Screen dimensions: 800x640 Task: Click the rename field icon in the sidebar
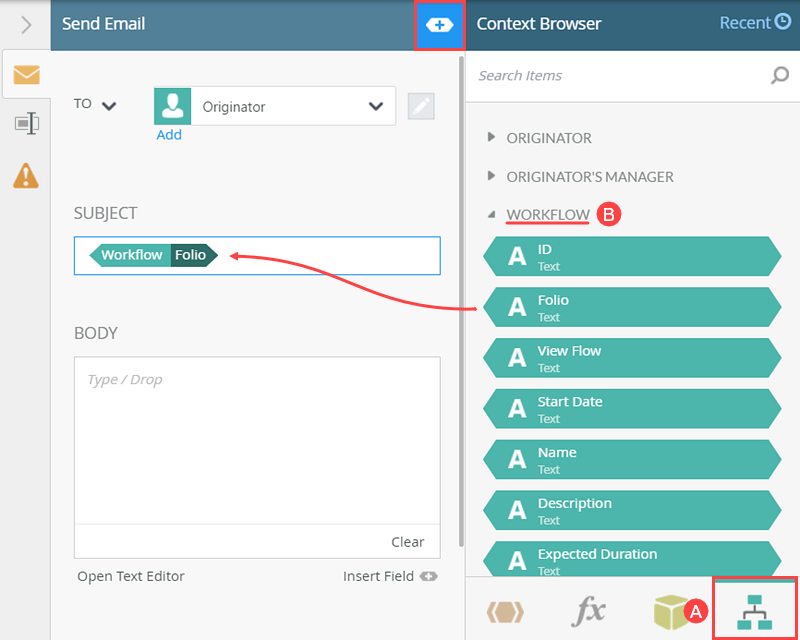point(25,124)
